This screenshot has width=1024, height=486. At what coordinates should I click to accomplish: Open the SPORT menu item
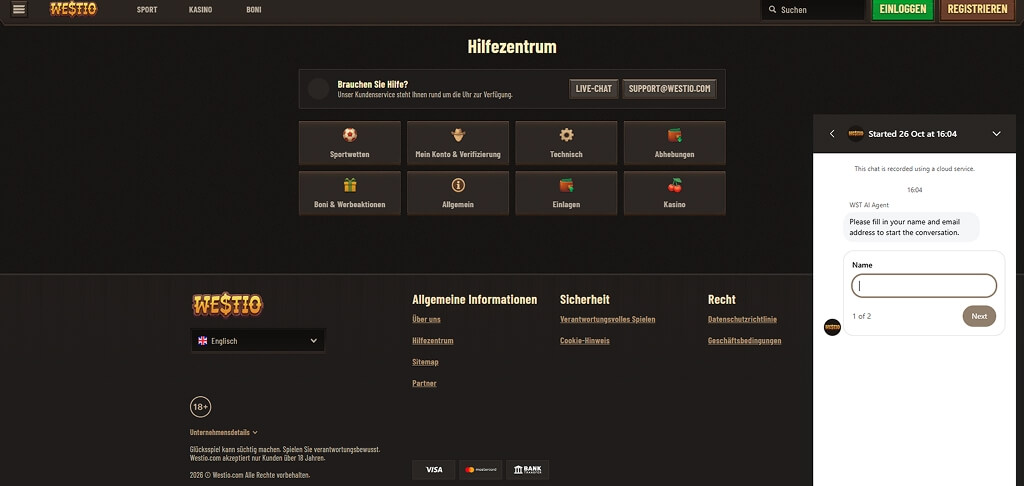point(147,10)
